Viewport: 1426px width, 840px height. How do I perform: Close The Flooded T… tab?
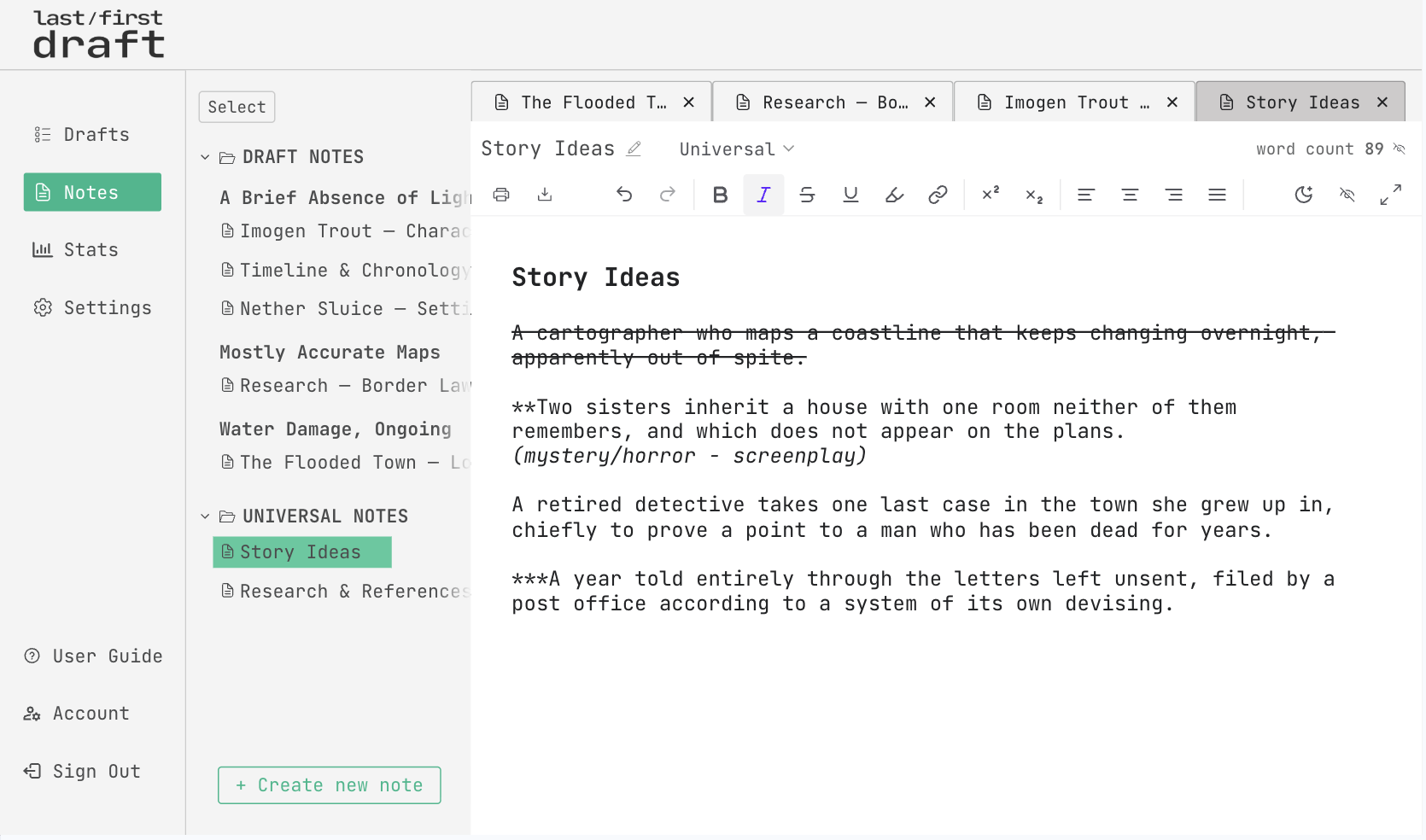click(689, 102)
